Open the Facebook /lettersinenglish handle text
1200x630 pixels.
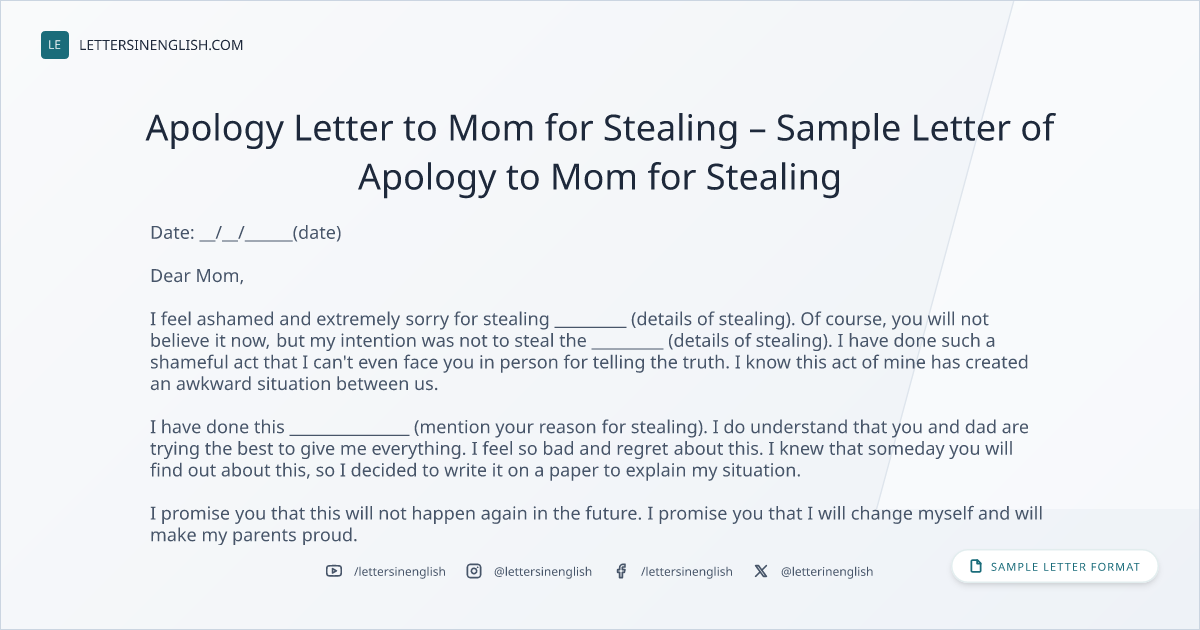pos(687,571)
